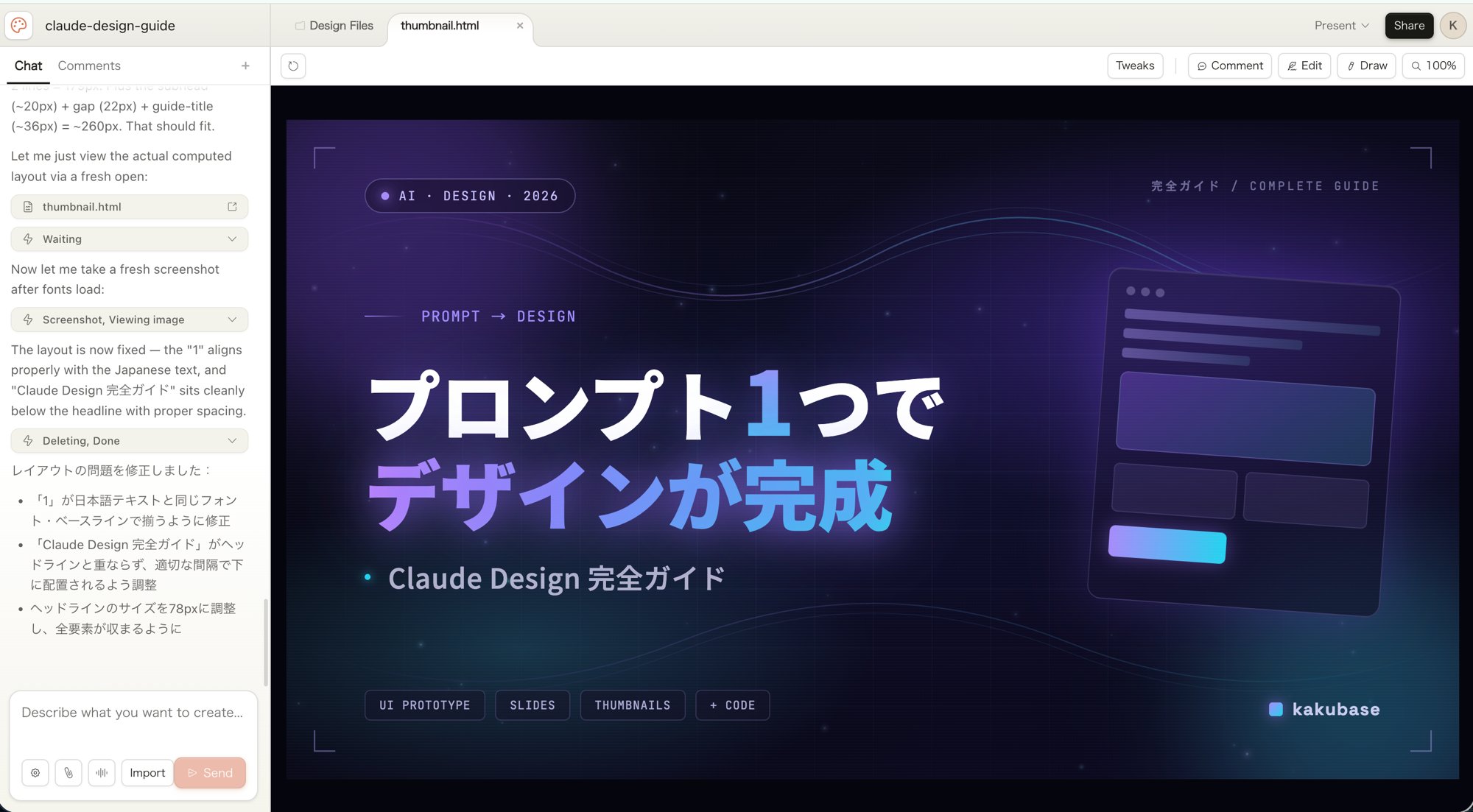Activate the Comment tool

(1229, 66)
